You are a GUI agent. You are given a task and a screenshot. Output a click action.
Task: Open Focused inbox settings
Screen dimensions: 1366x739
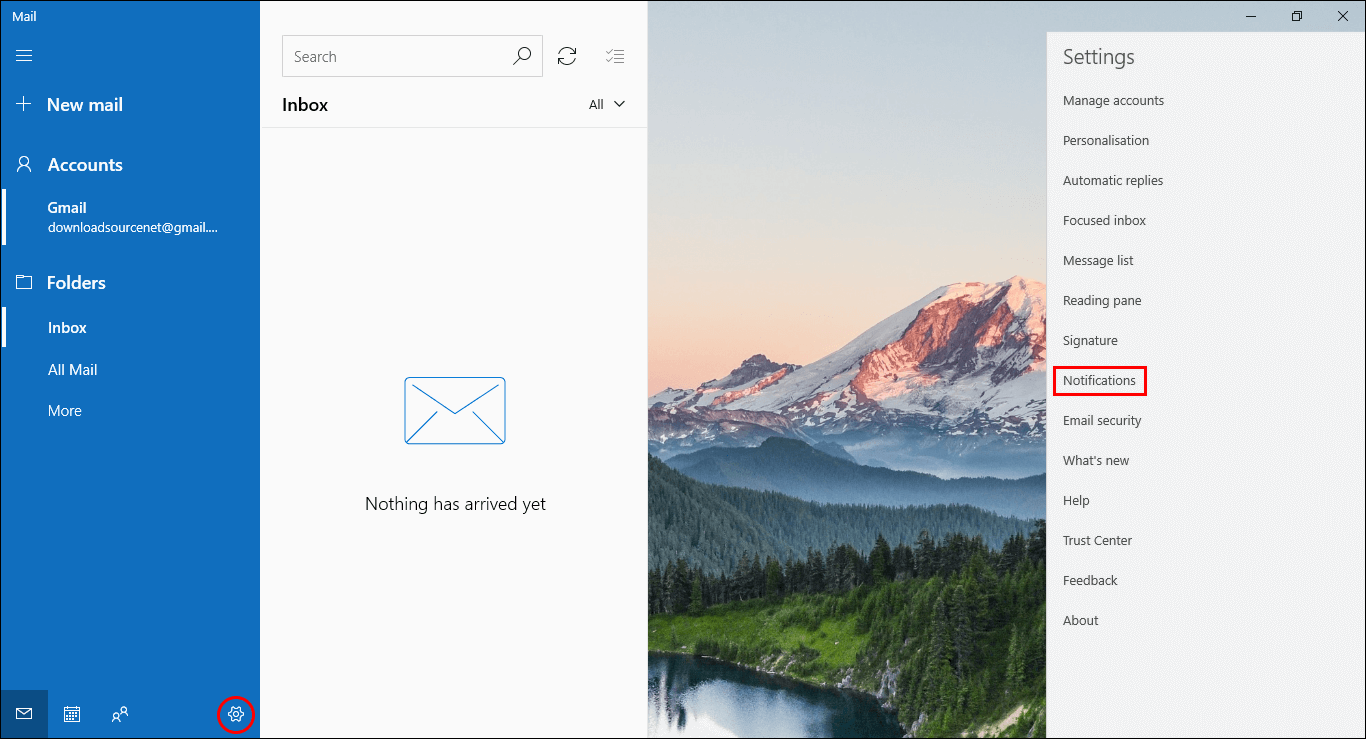tap(1104, 221)
